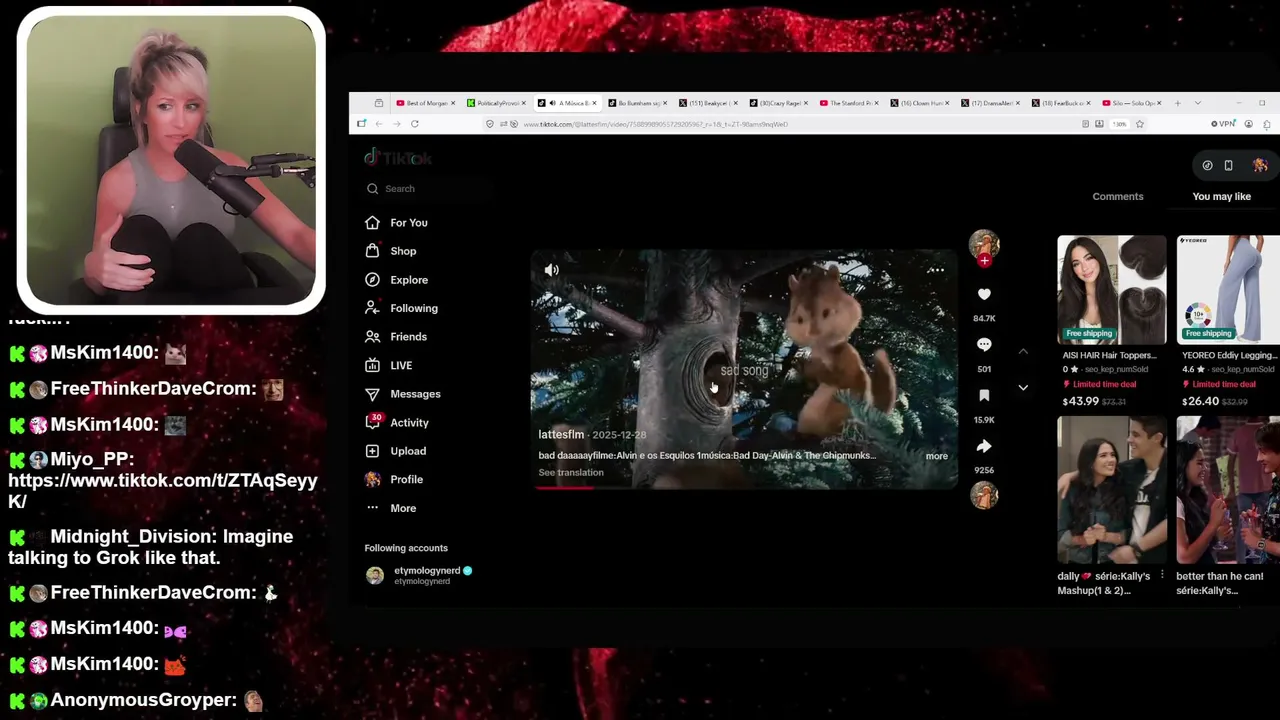Share the video with the arrow icon
Viewport: 1280px width, 720px height.
[x=984, y=447]
